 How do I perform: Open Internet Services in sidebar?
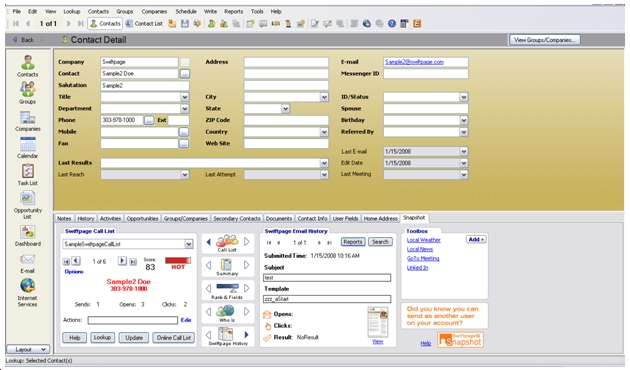click(x=27, y=292)
